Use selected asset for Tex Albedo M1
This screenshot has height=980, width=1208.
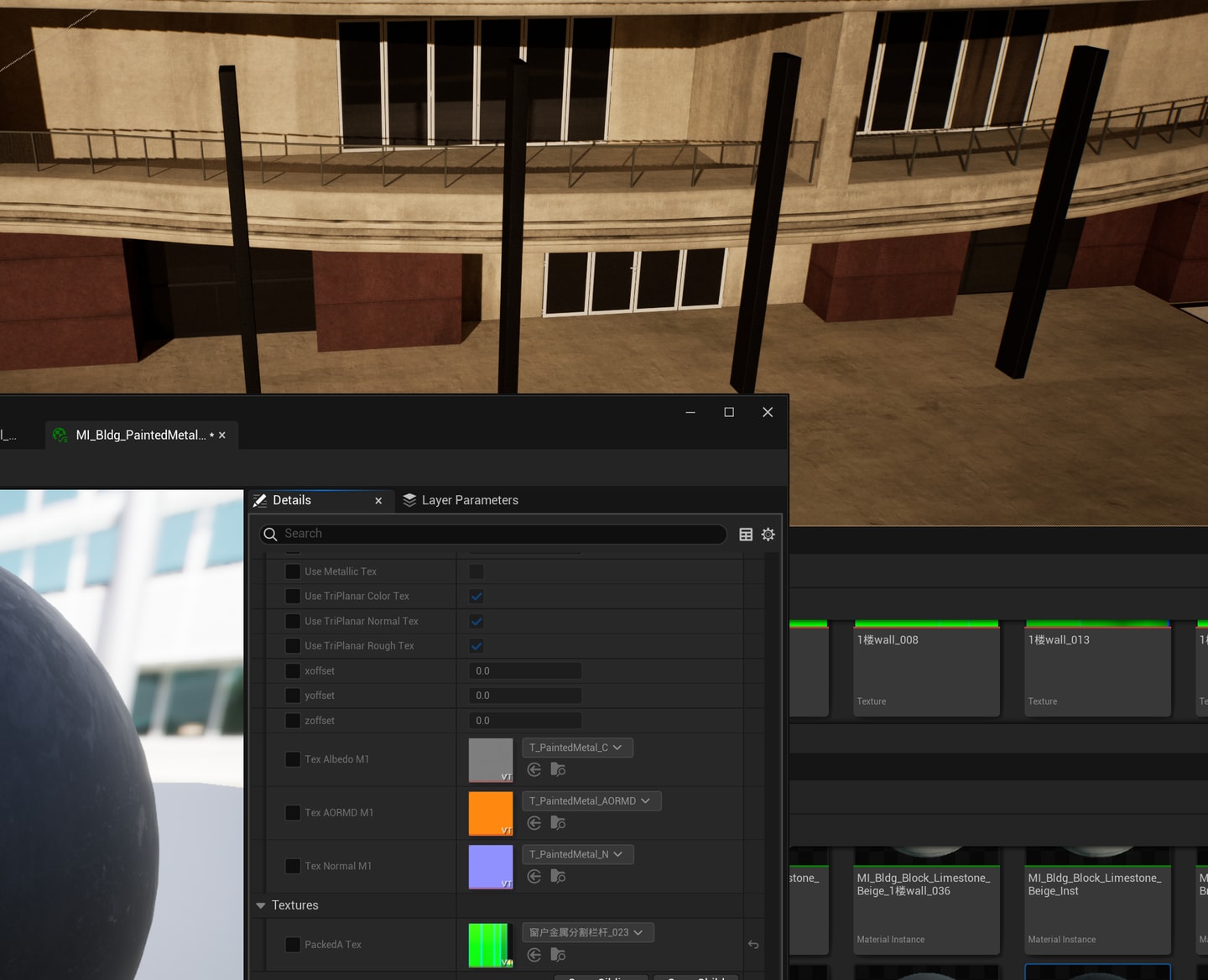point(534,769)
